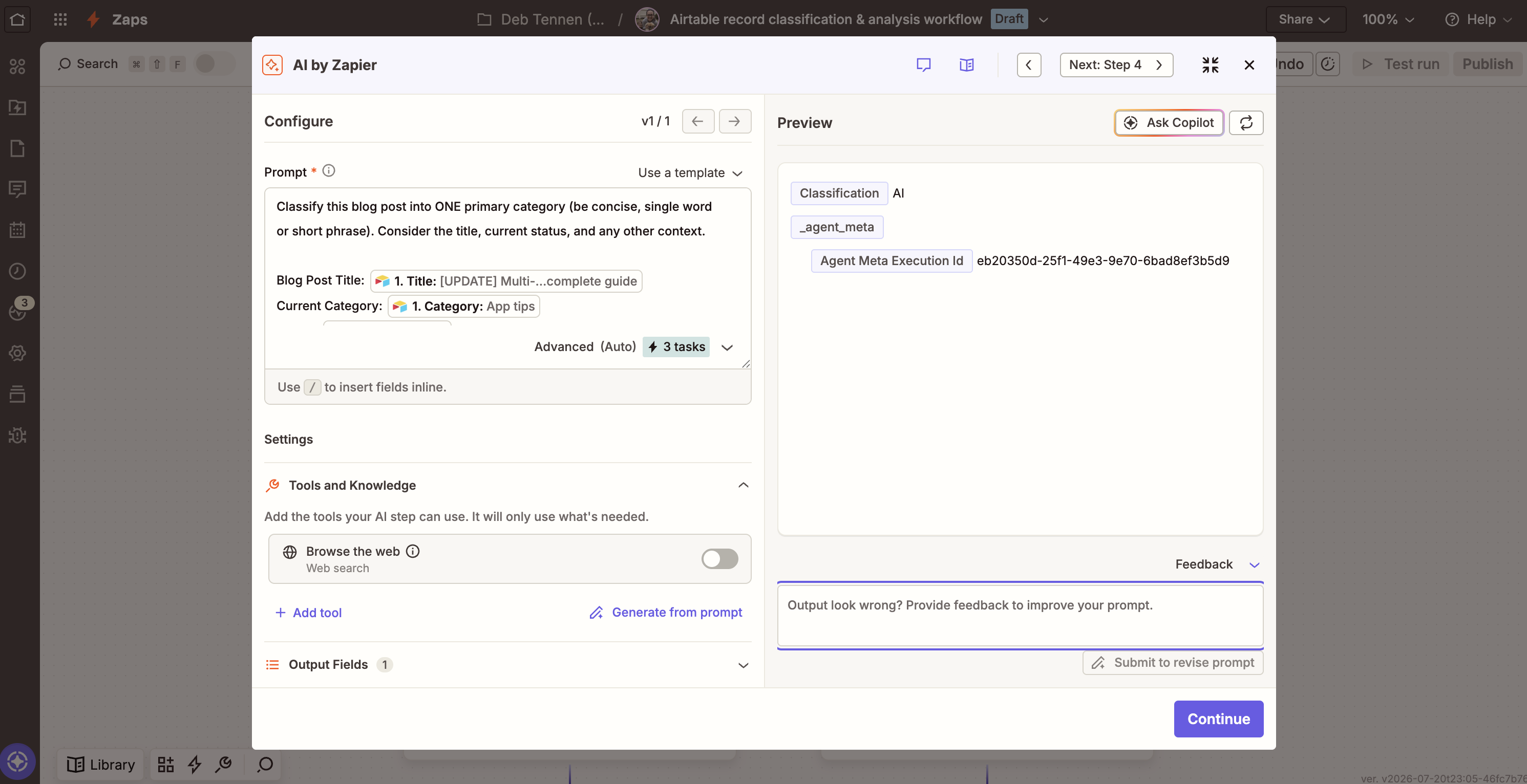Viewport: 1527px width, 784px height.
Task: Click the Continue button
Action: point(1218,719)
